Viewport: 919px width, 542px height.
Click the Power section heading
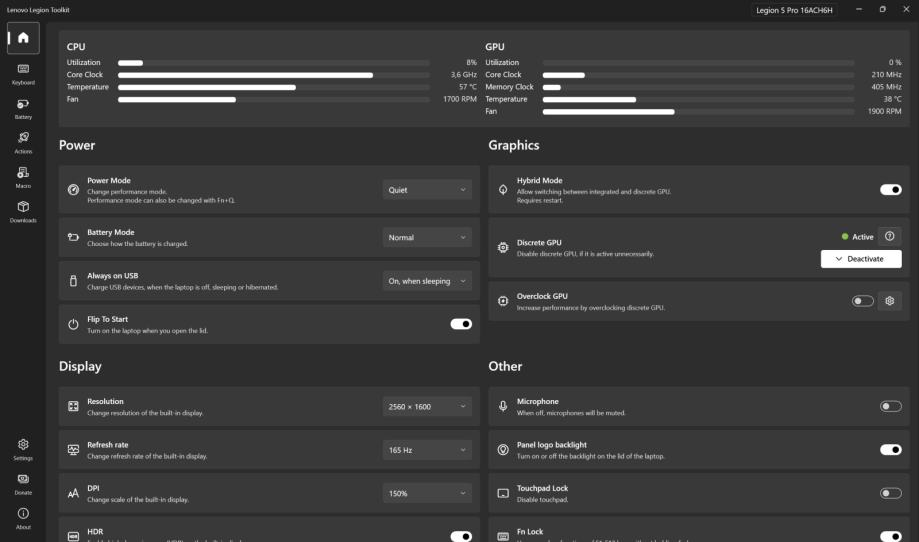[77, 145]
